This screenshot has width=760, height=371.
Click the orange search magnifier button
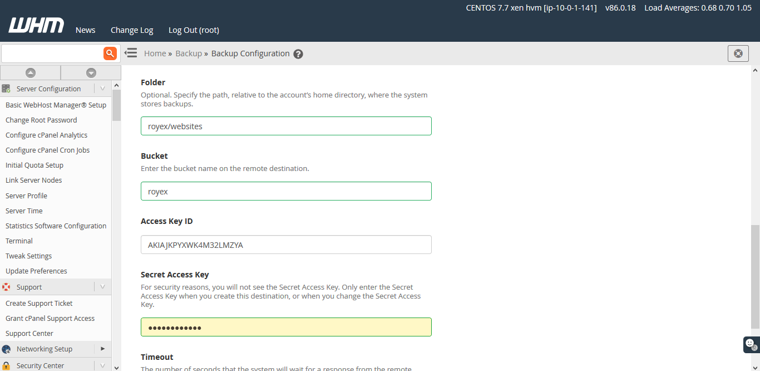[110, 53]
